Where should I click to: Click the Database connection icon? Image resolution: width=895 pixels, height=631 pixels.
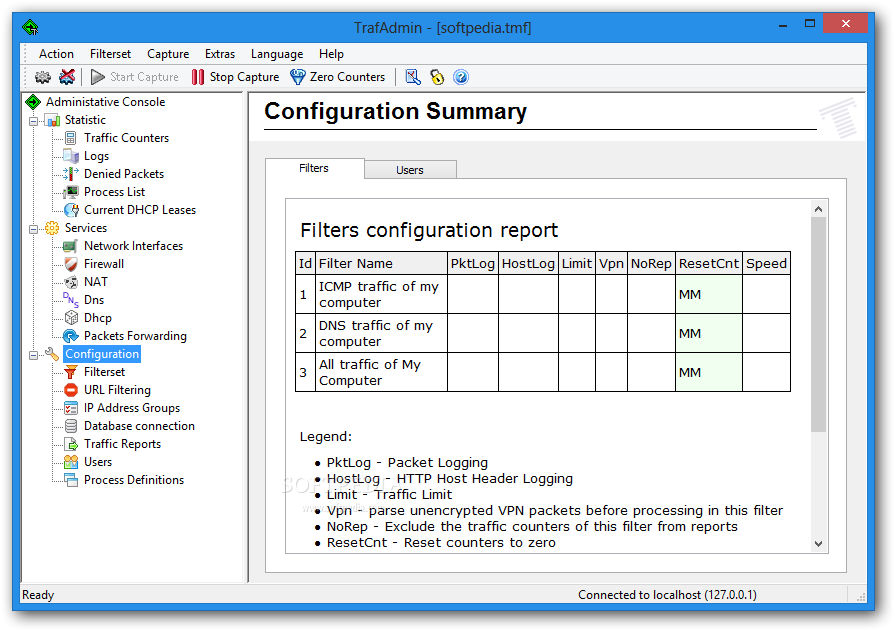point(71,426)
